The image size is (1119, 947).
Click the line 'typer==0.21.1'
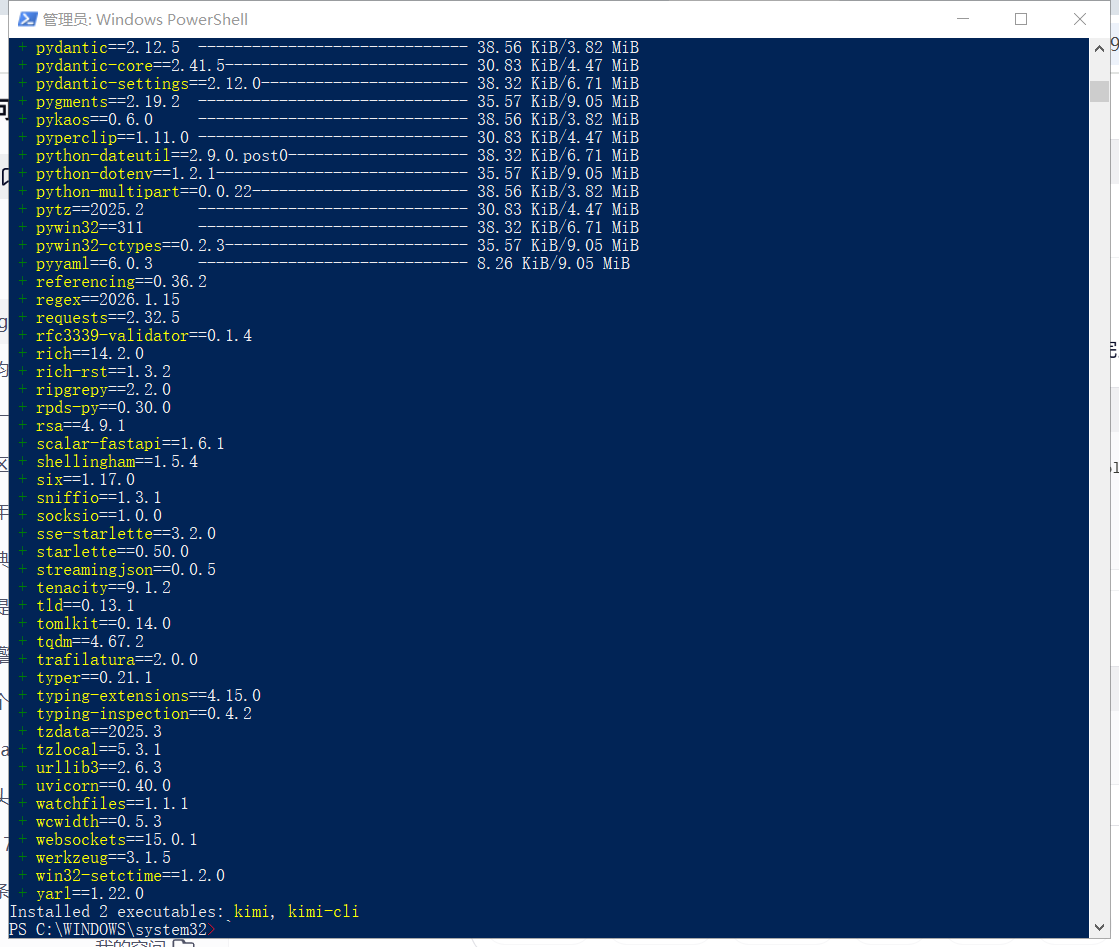(94, 677)
